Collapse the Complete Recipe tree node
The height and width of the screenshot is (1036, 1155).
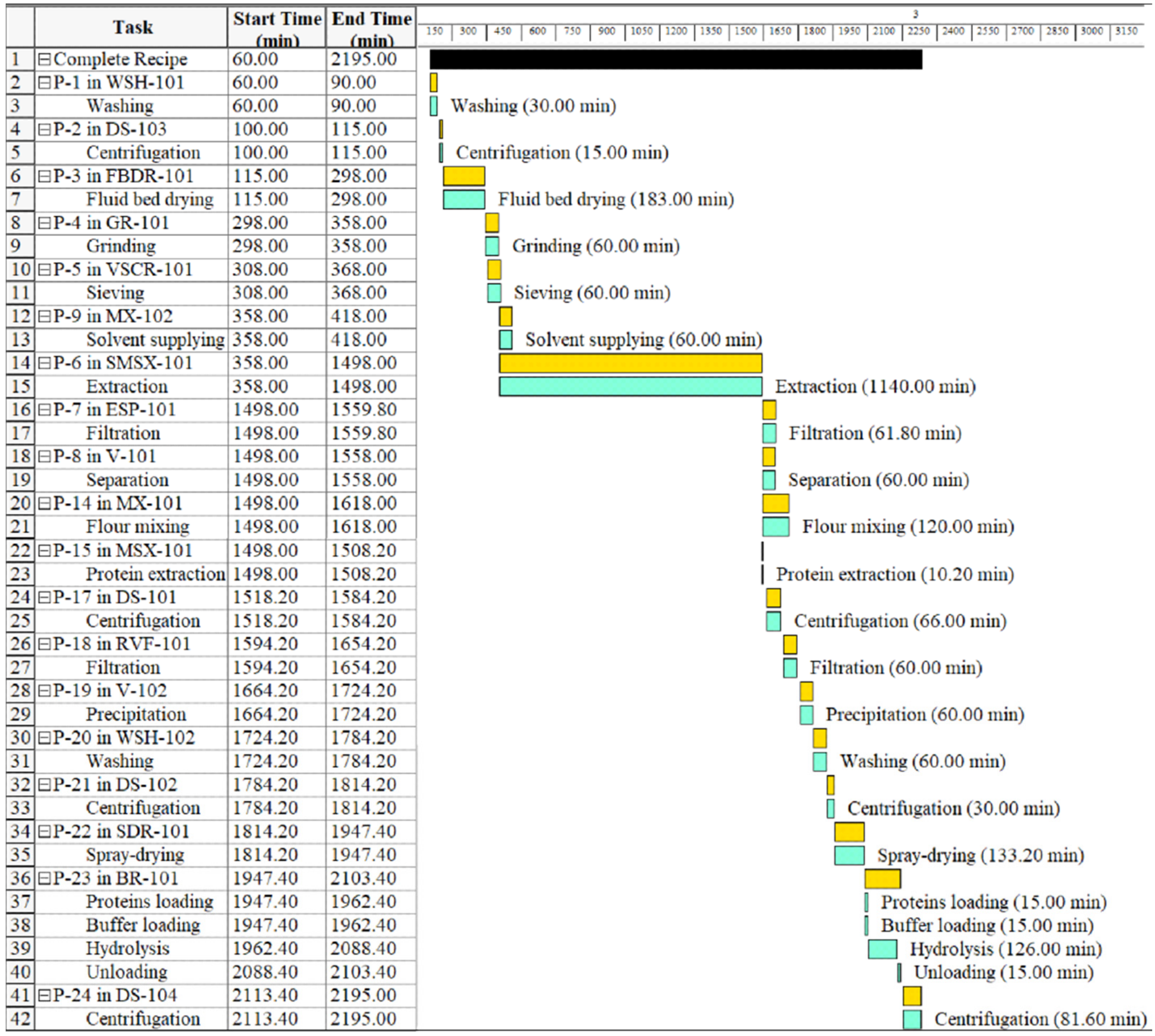coord(44,59)
